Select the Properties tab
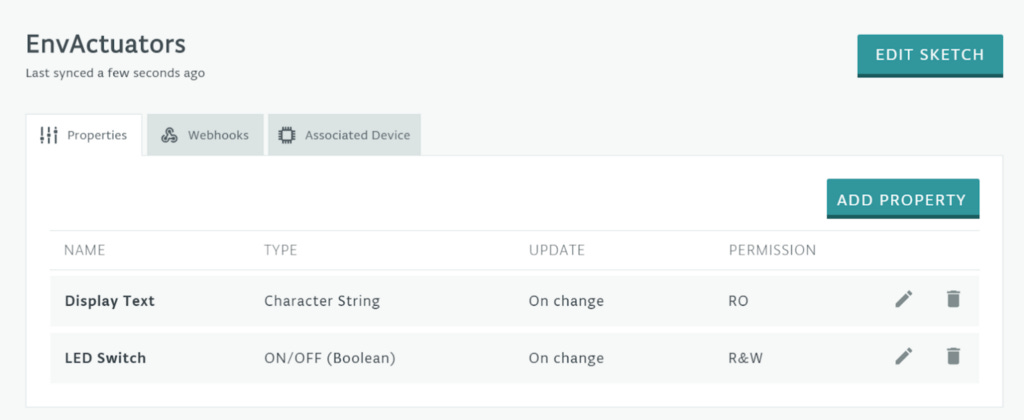 click(x=85, y=135)
